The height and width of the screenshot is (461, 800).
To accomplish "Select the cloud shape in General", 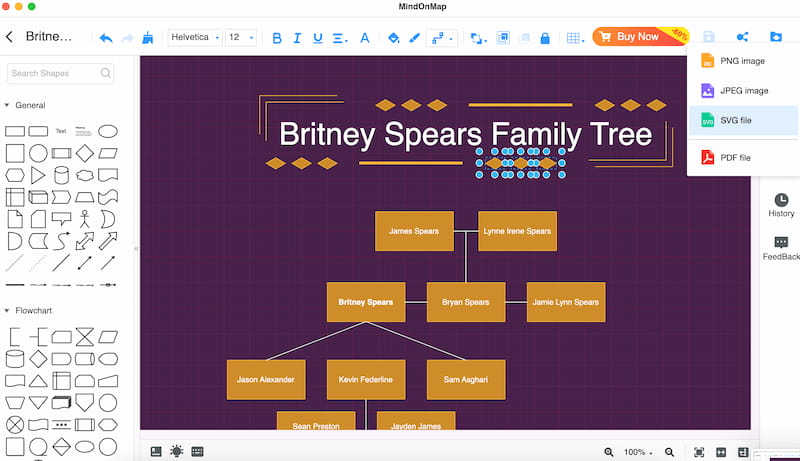I will tap(85, 175).
